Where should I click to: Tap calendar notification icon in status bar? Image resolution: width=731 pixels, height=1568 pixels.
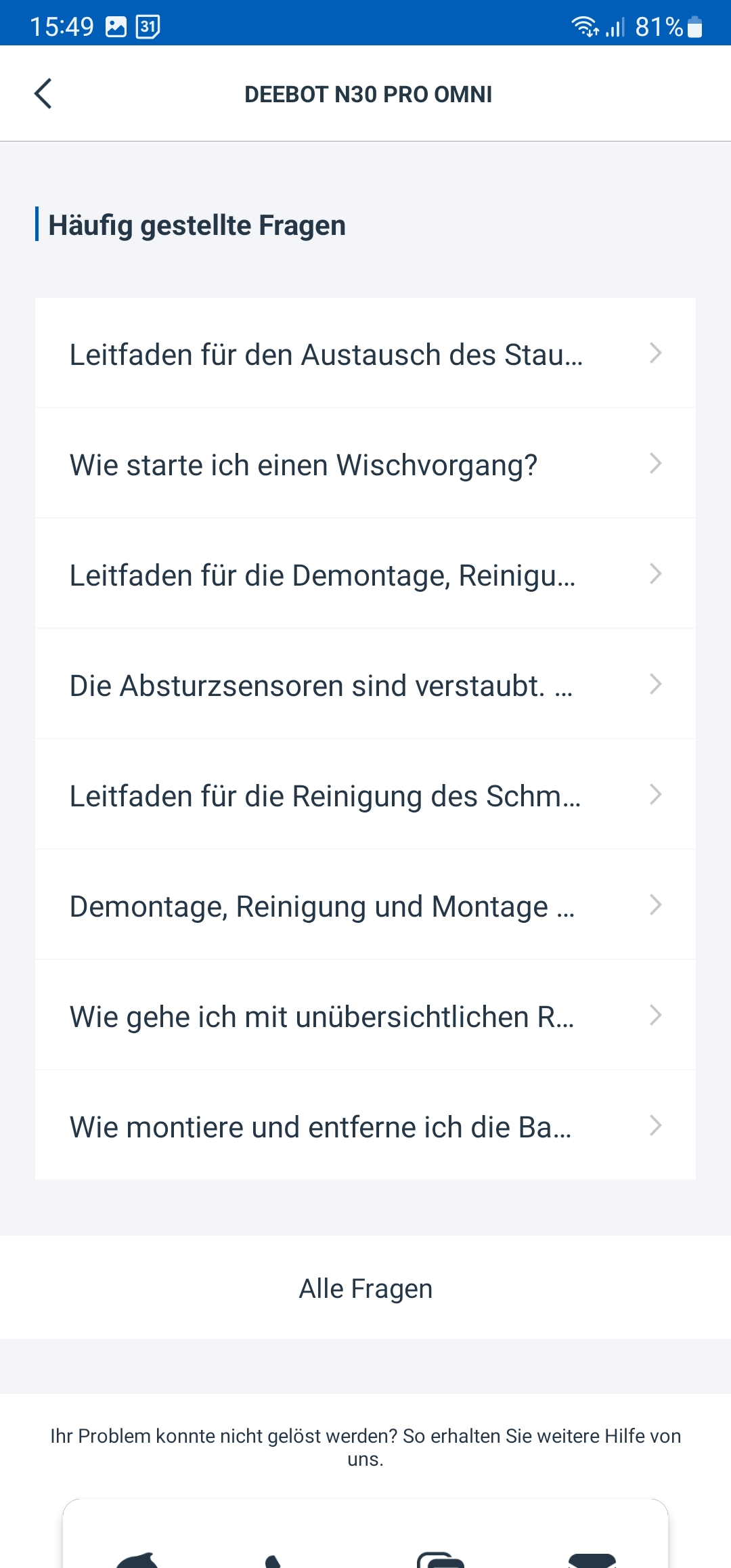(x=148, y=26)
